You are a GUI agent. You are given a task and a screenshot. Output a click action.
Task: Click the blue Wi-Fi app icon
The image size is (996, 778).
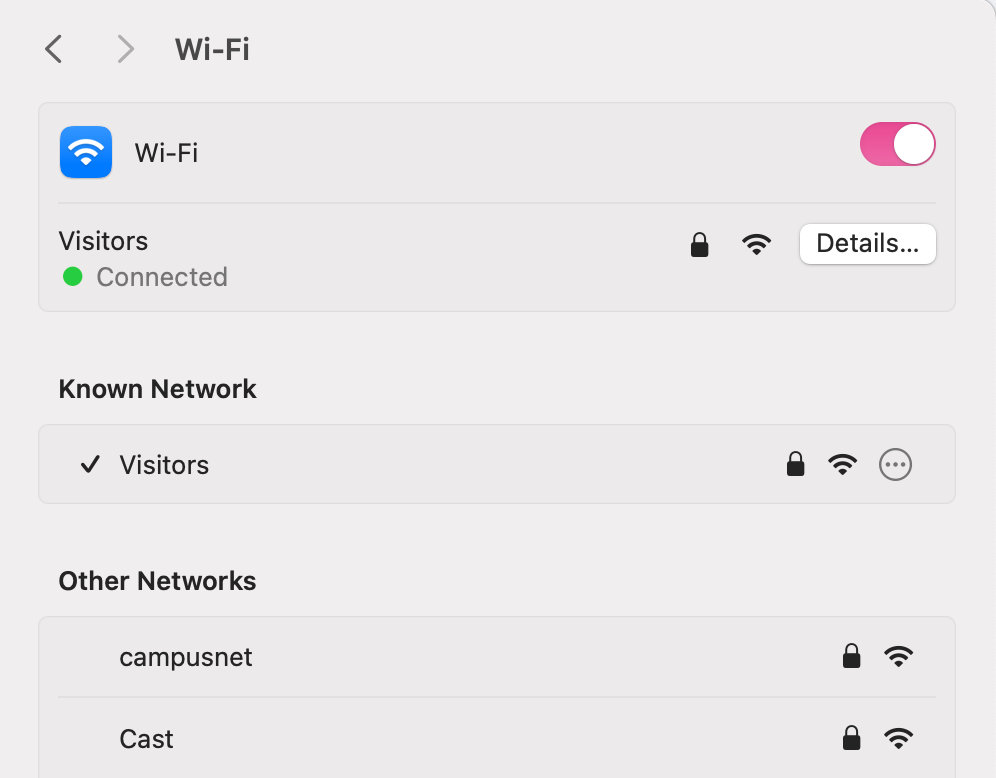pos(86,152)
